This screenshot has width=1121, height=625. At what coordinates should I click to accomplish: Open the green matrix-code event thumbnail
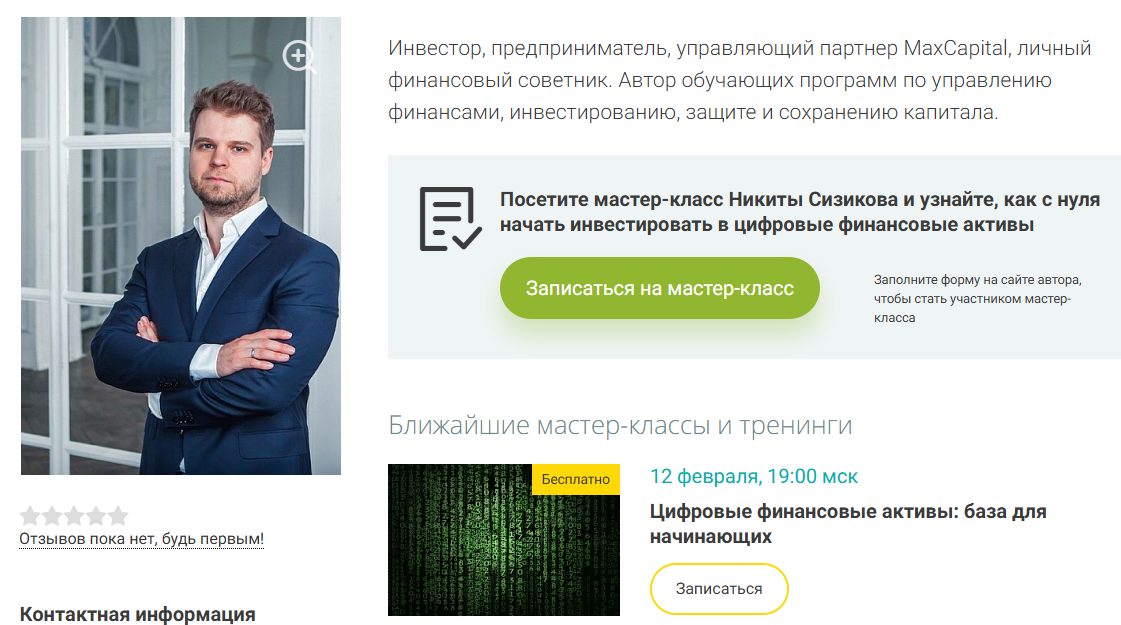[x=503, y=540]
